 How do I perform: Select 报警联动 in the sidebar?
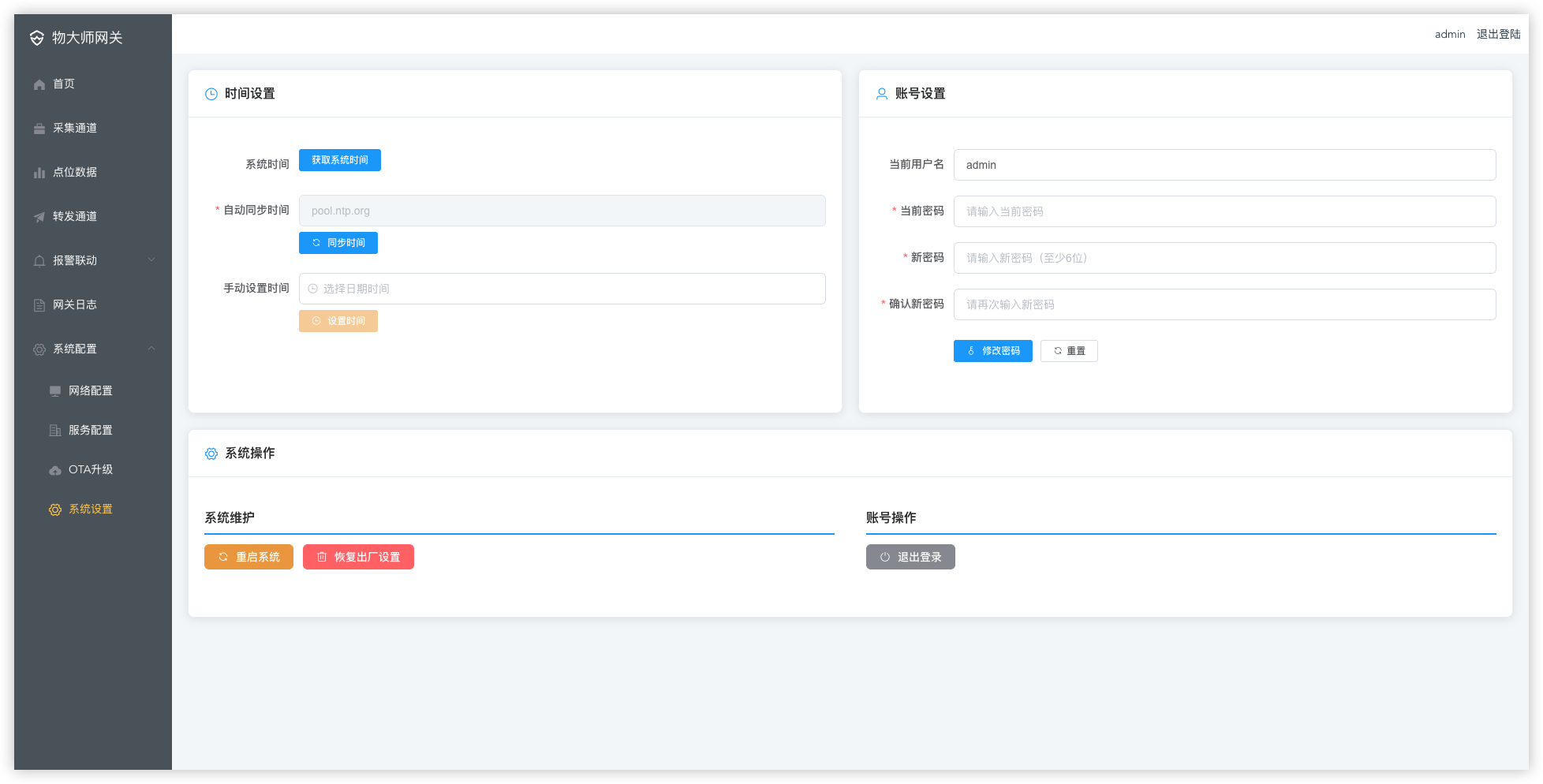(x=75, y=261)
